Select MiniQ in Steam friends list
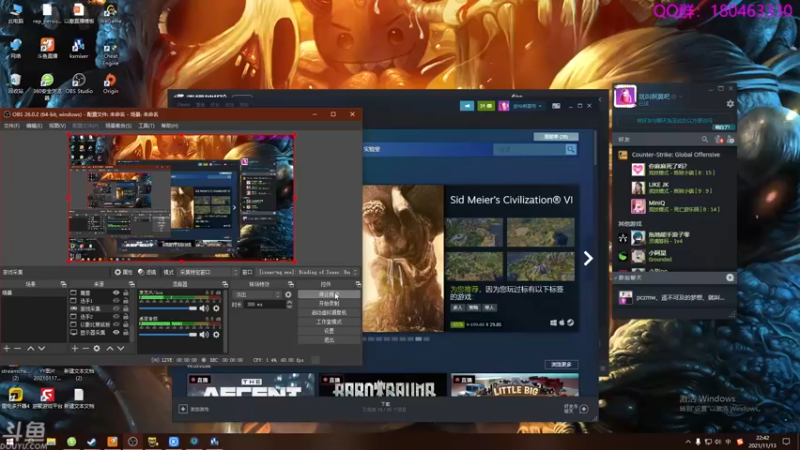The width and height of the screenshot is (800, 450). [675, 206]
